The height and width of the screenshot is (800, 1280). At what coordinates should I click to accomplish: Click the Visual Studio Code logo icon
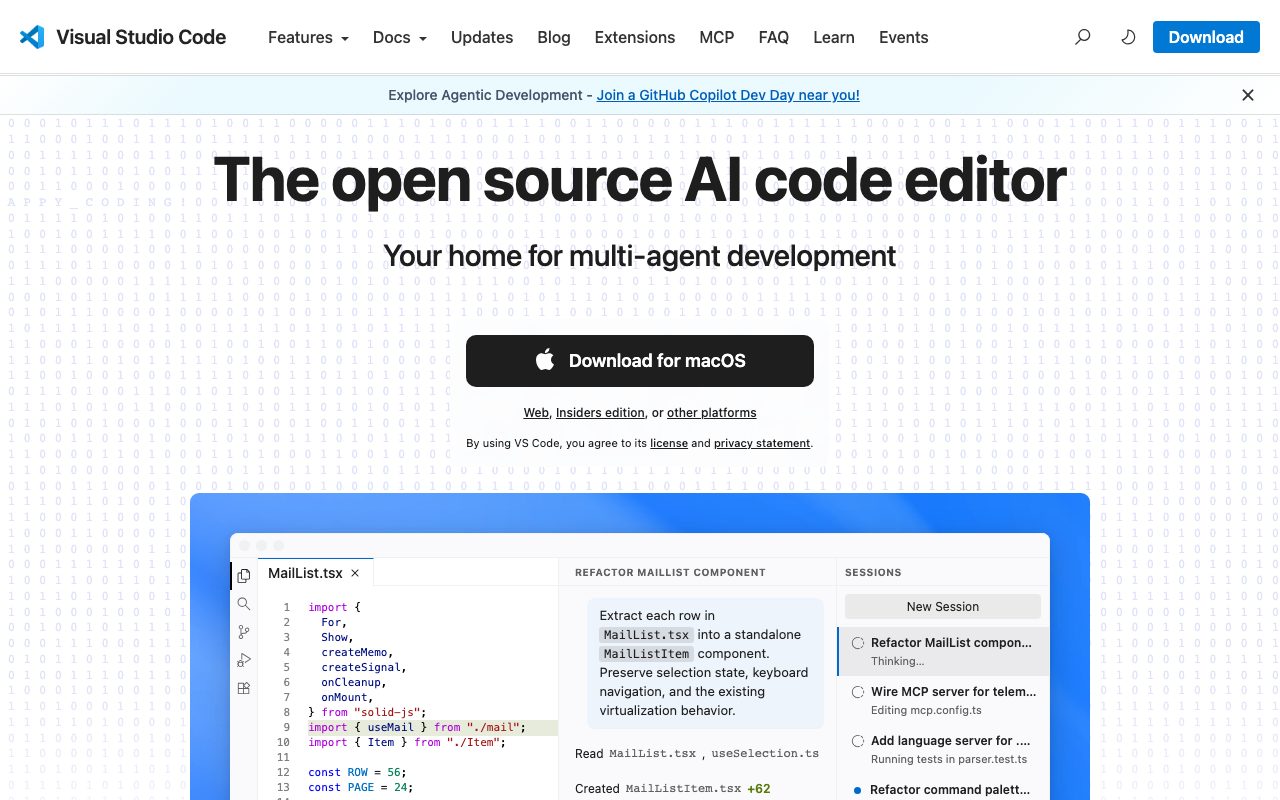(x=32, y=37)
